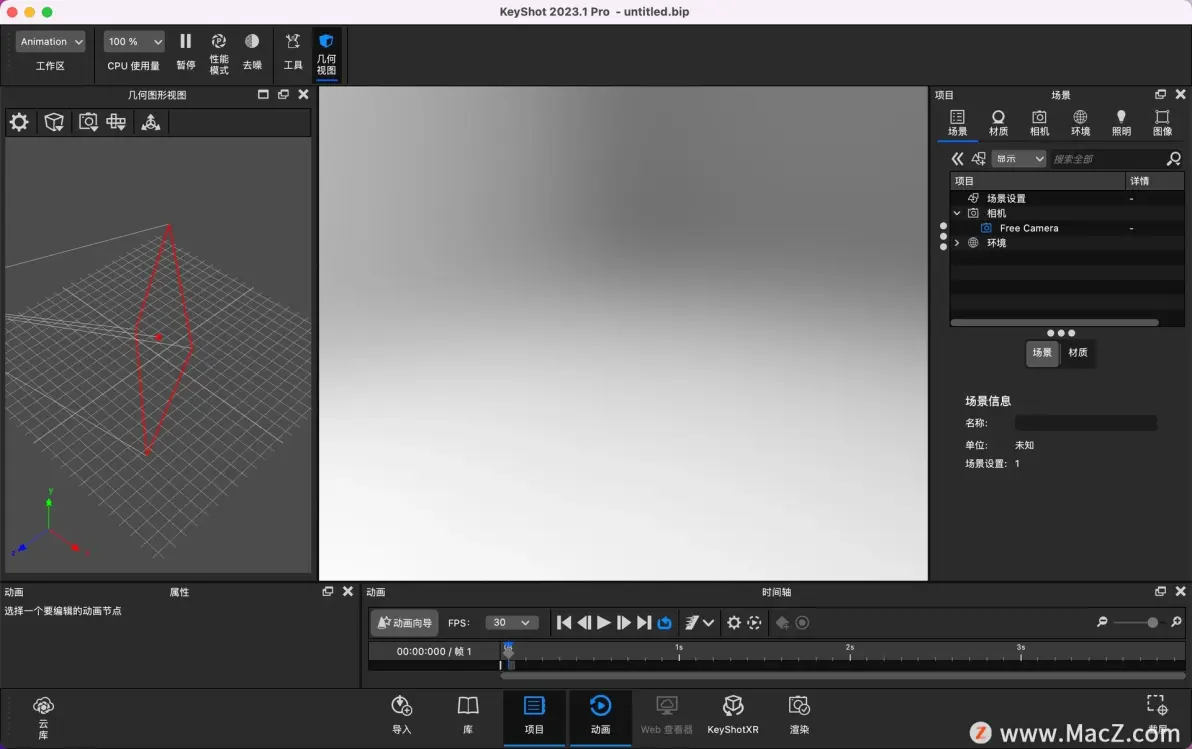Collapse the scene tree with double chevron icon
The width and height of the screenshot is (1192, 749).
(x=957, y=158)
